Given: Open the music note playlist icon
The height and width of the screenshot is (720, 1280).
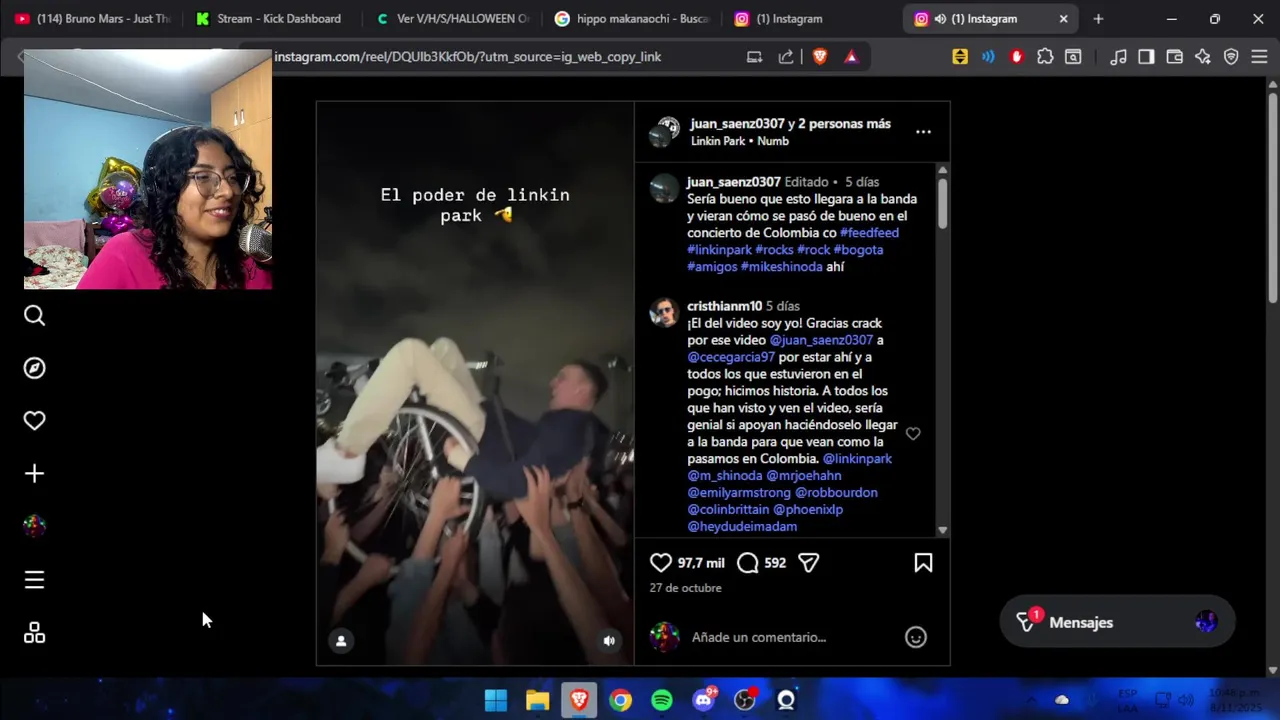Looking at the screenshot, I should pyautogui.click(x=1119, y=57).
